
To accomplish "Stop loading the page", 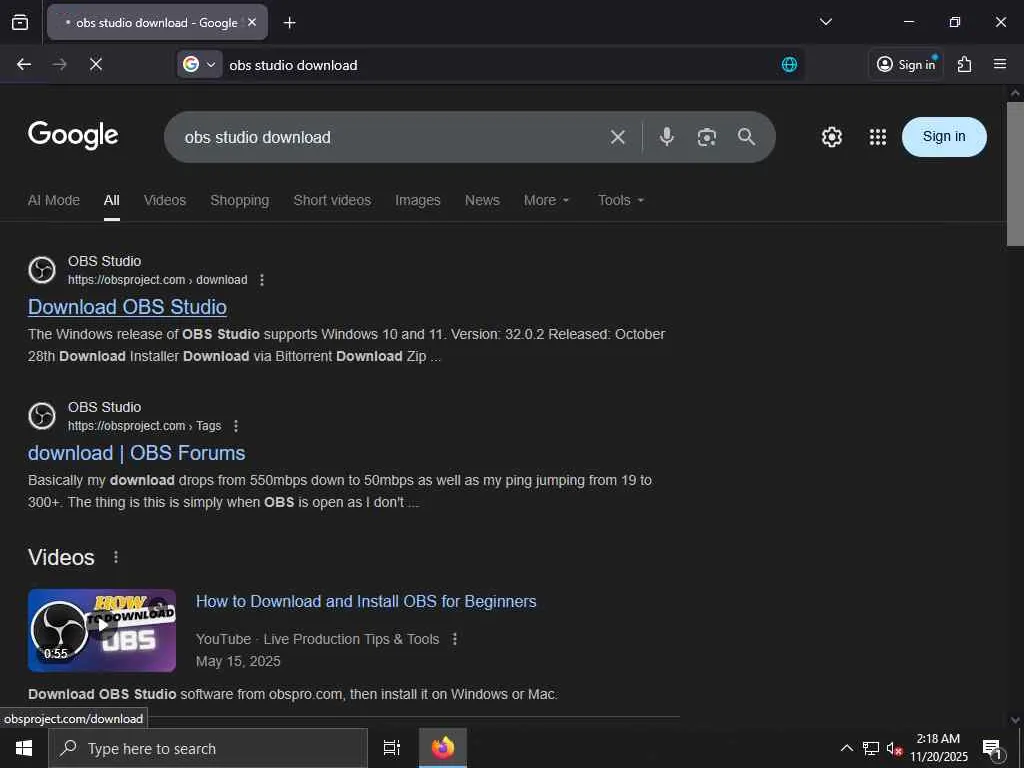I will [x=95, y=64].
